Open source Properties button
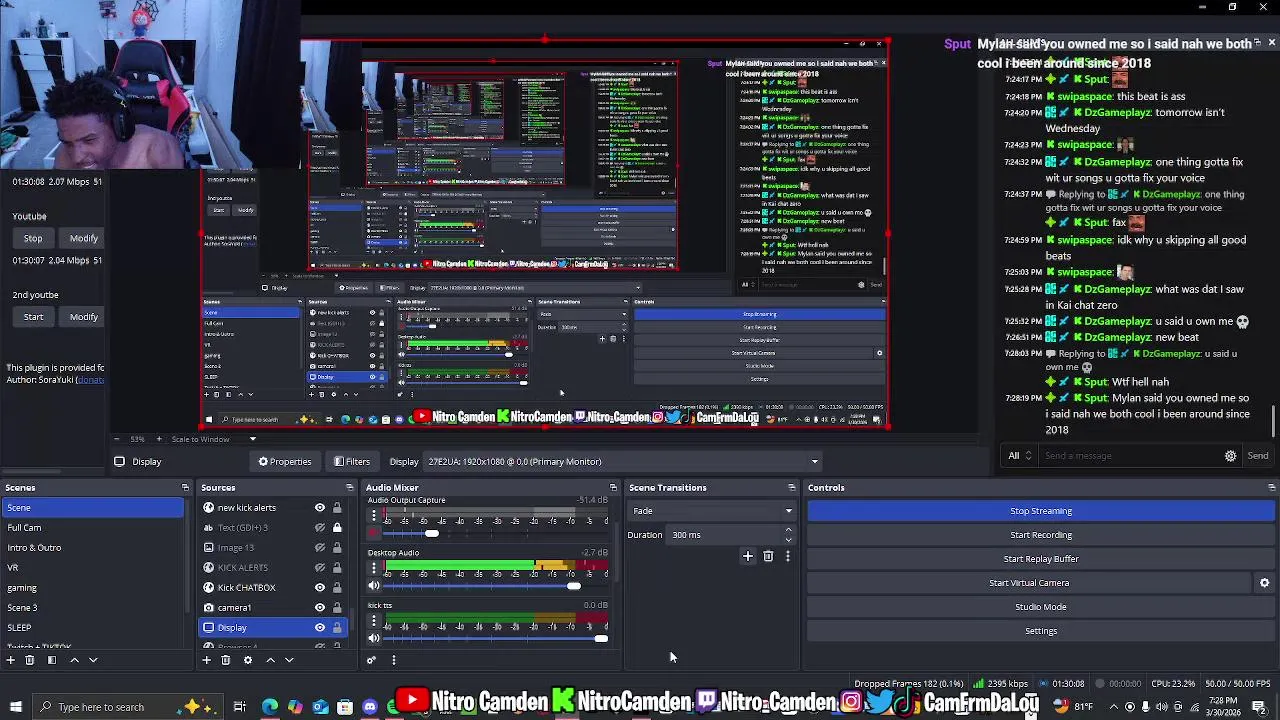This screenshot has height=720, width=1280. tap(285, 462)
